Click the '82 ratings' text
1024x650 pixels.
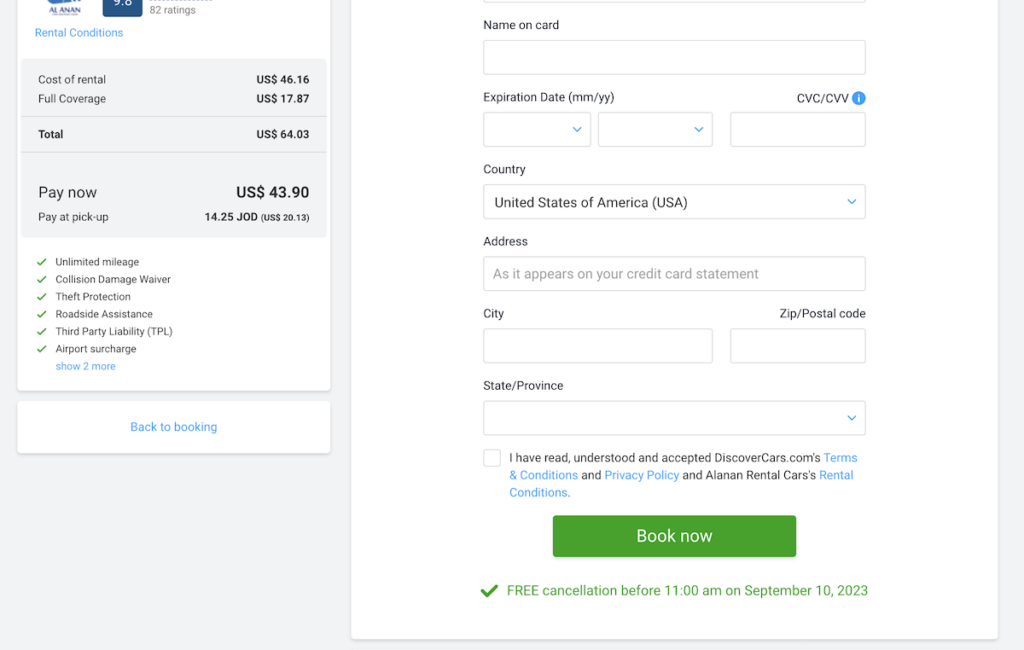coord(172,10)
